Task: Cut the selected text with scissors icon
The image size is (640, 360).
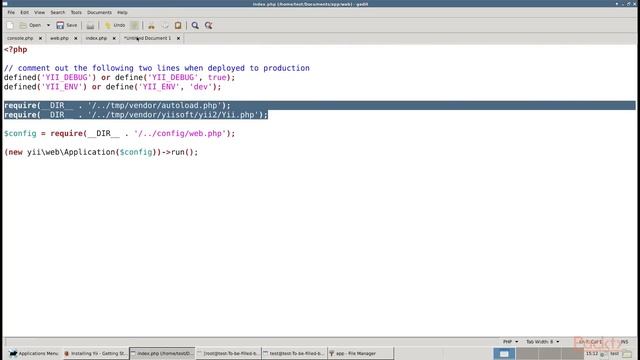Action: tap(151, 26)
